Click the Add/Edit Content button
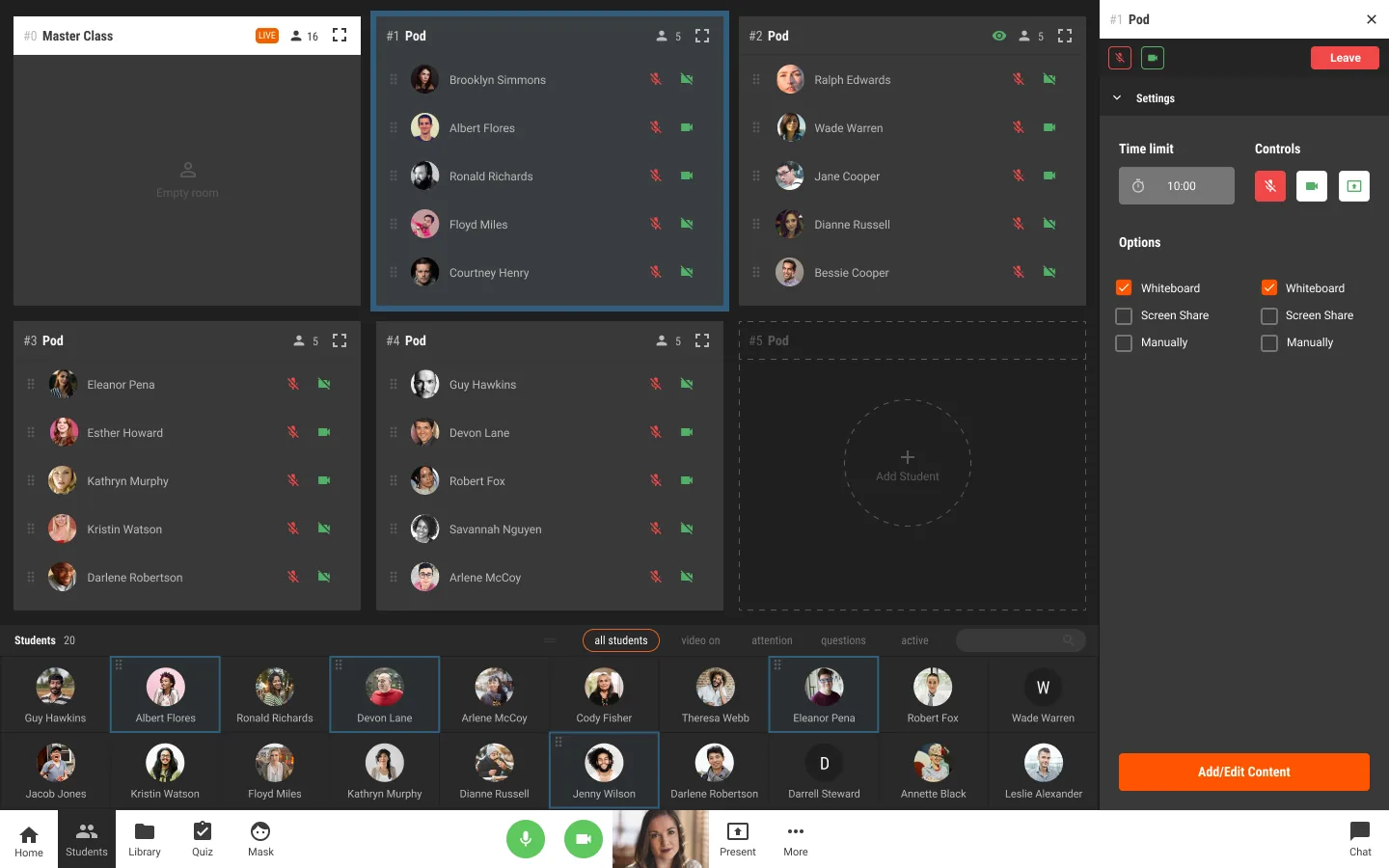This screenshot has width=1389, height=868. click(x=1244, y=772)
